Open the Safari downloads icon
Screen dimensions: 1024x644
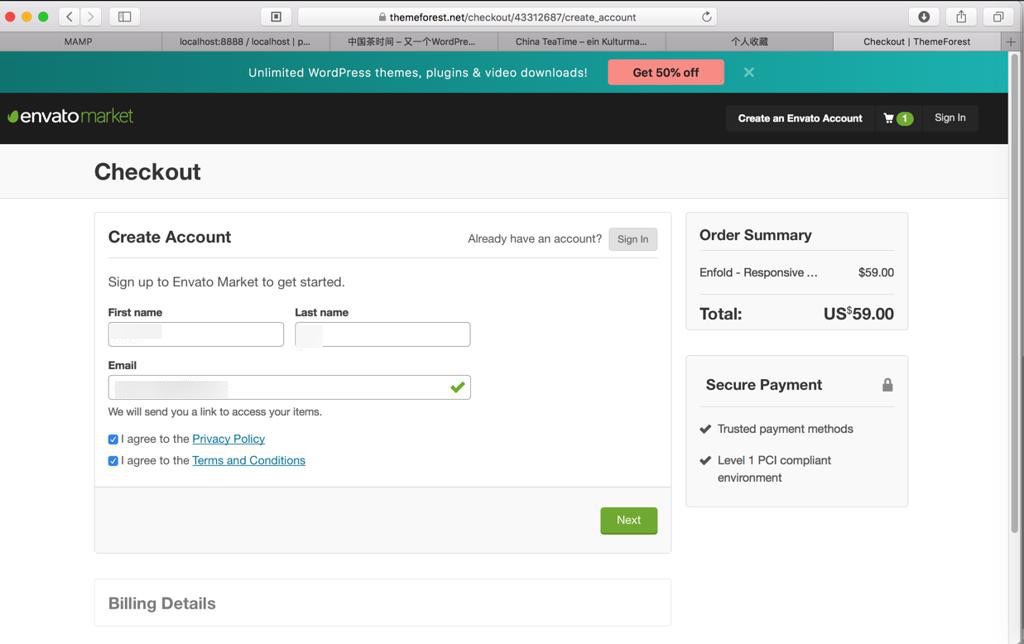(x=923, y=16)
